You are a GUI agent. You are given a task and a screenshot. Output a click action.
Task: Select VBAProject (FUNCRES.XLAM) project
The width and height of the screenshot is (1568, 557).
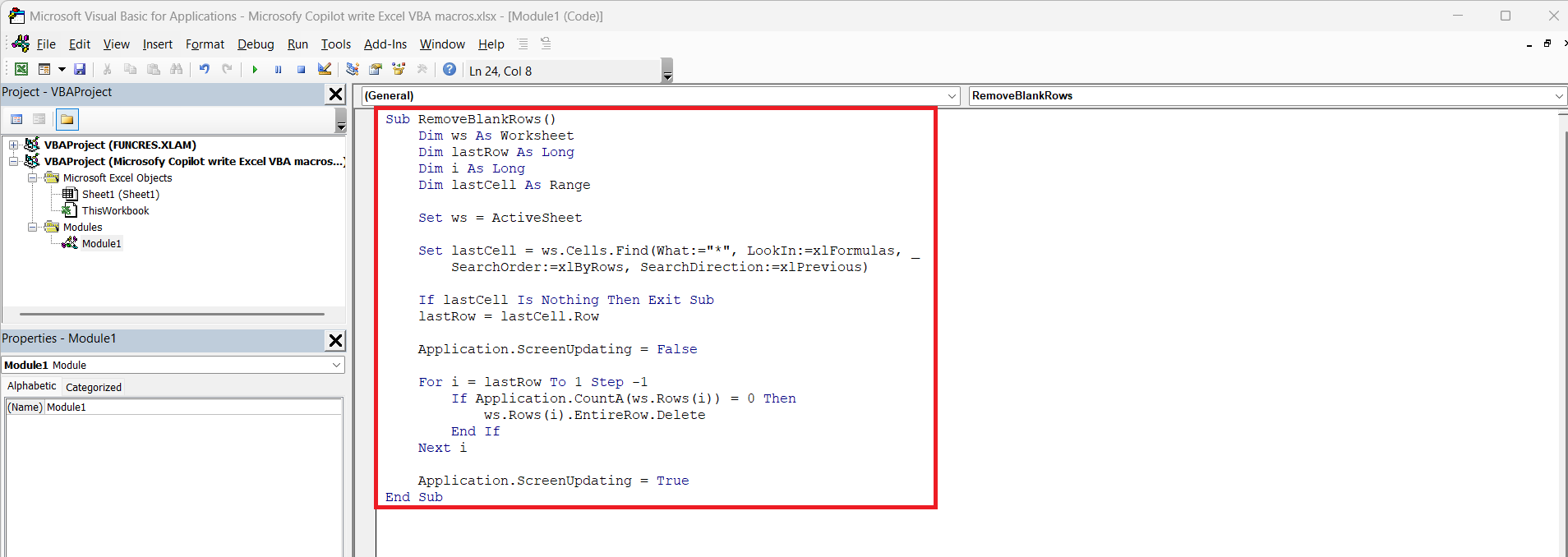coord(120,145)
